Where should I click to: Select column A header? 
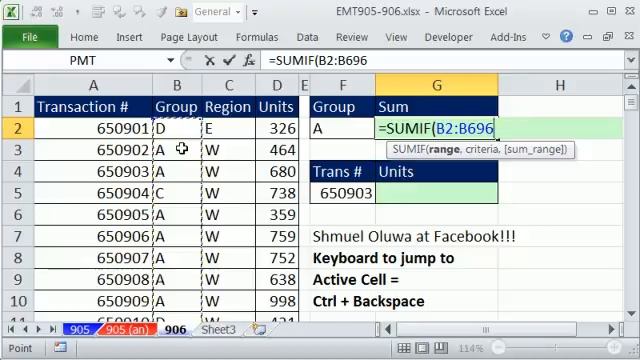click(x=93, y=85)
